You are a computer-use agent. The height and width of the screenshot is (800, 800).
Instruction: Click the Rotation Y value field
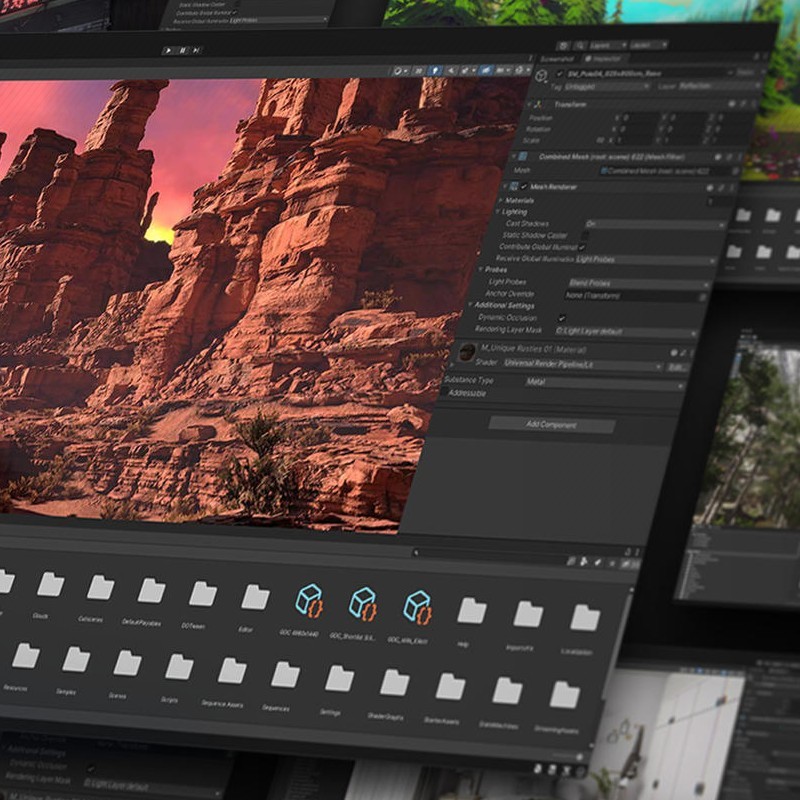686,129
